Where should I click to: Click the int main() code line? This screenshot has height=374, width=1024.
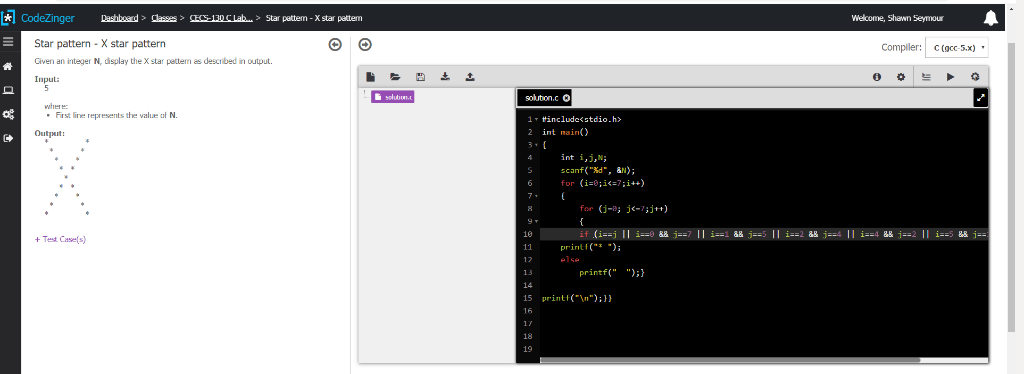click(566, 132)
